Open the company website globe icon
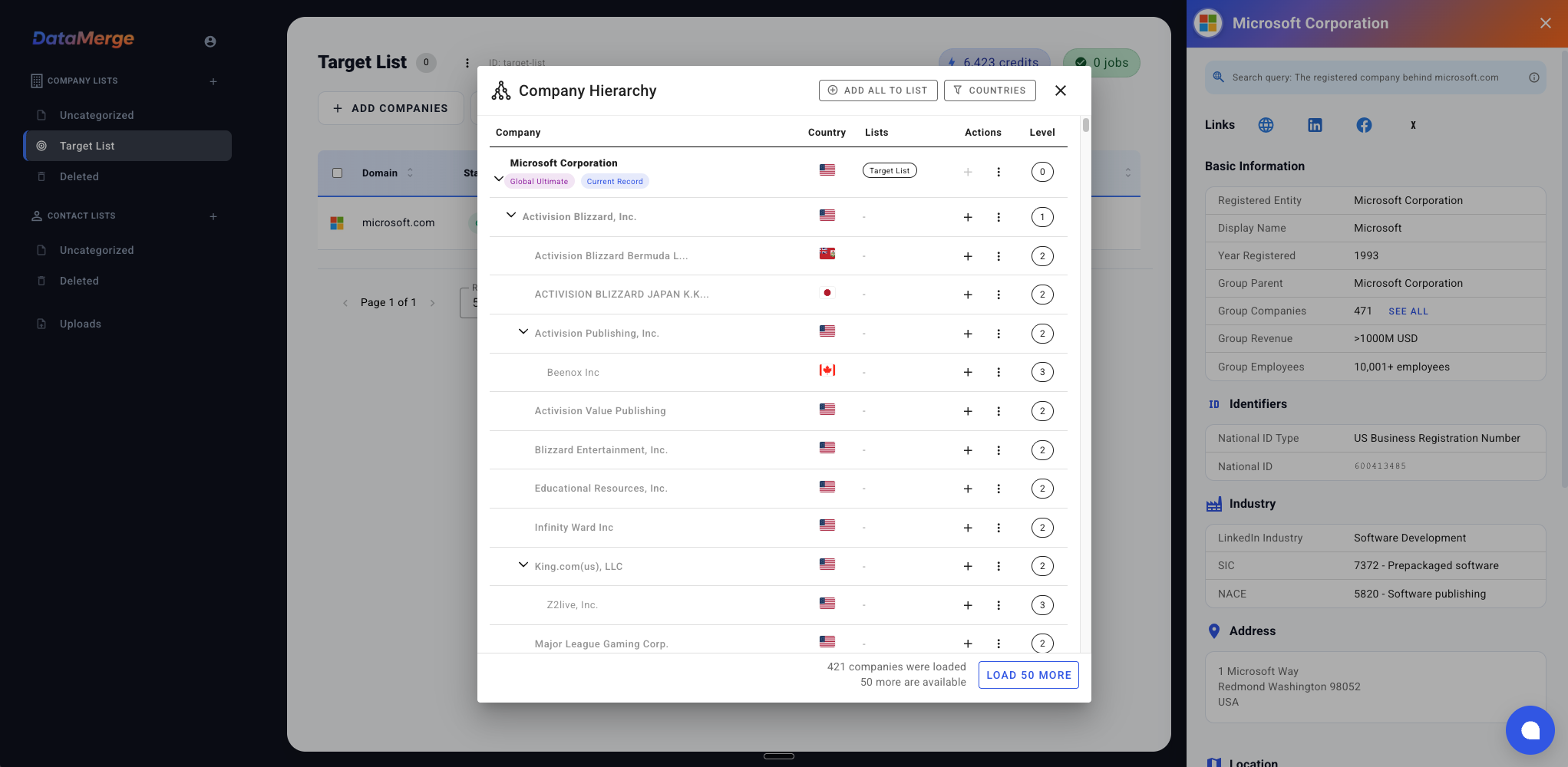The image size is (1568, 767). point(1266,125)
